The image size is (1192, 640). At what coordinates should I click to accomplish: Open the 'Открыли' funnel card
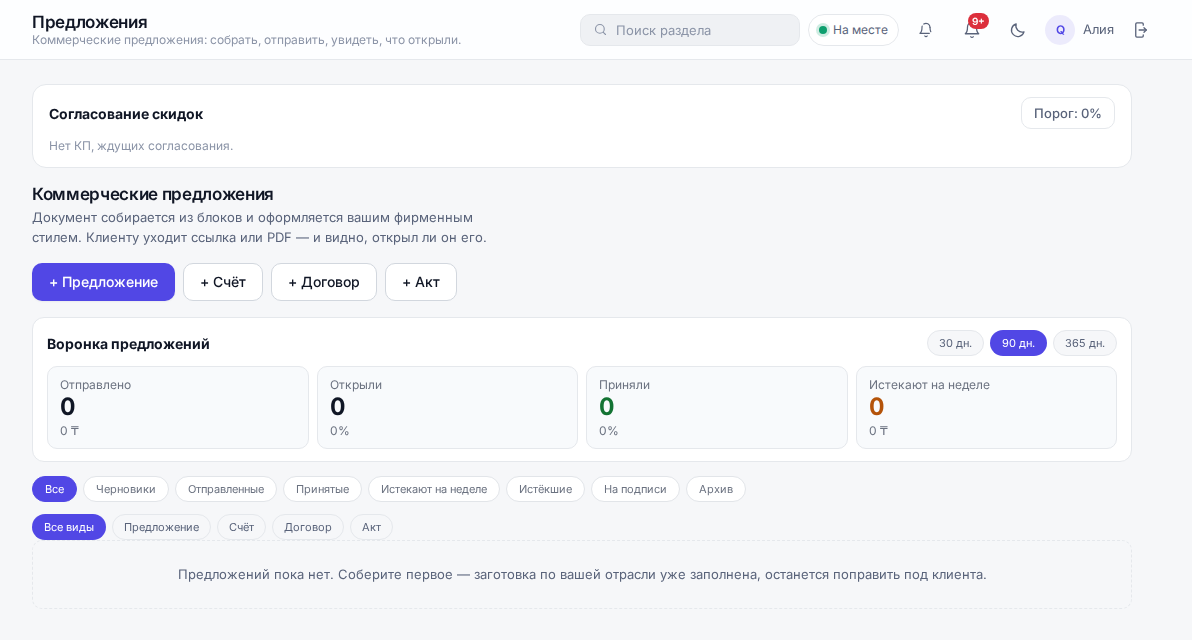coord(447,407)
